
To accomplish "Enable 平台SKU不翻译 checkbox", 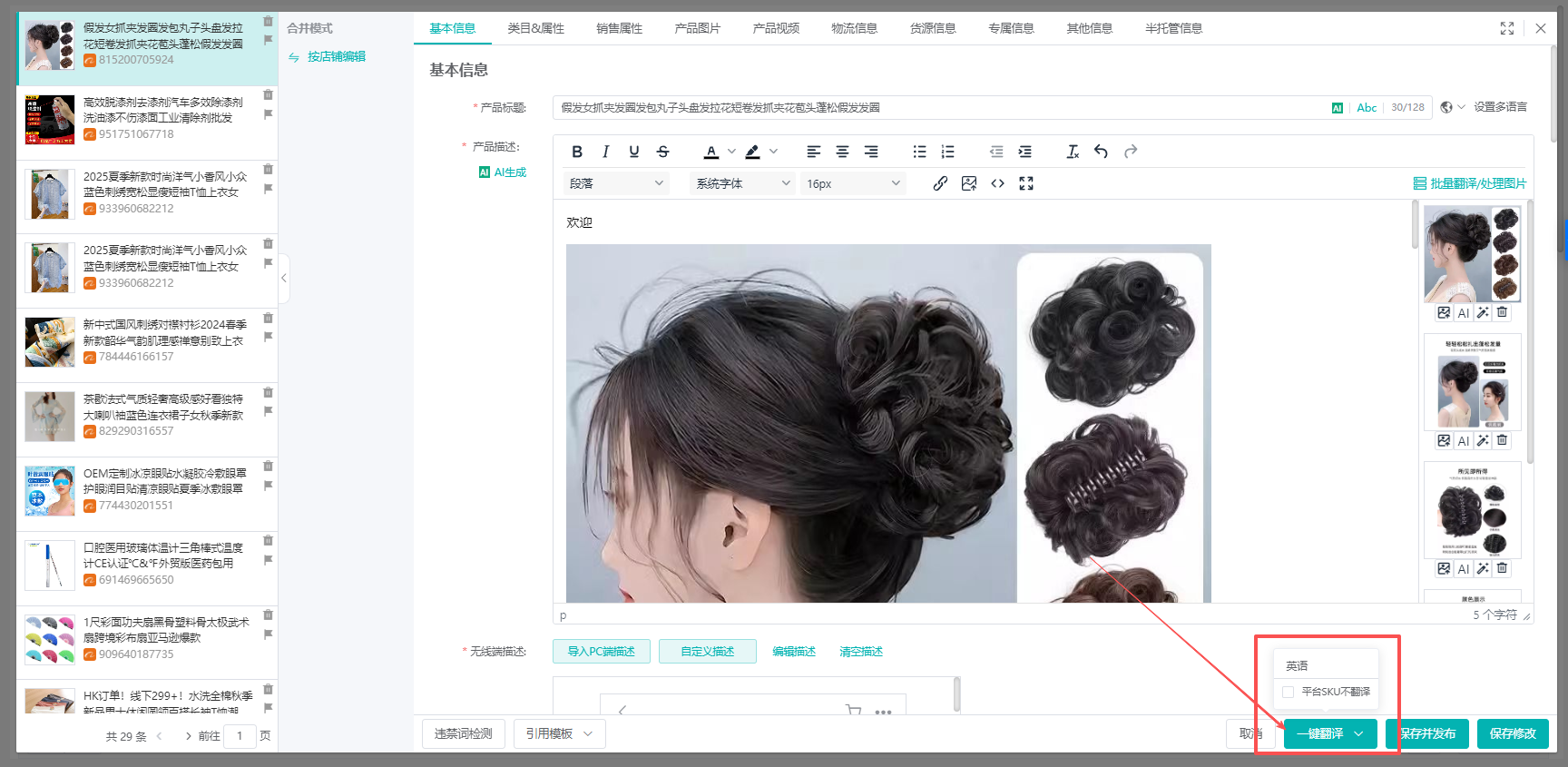I will (1288, 692).
